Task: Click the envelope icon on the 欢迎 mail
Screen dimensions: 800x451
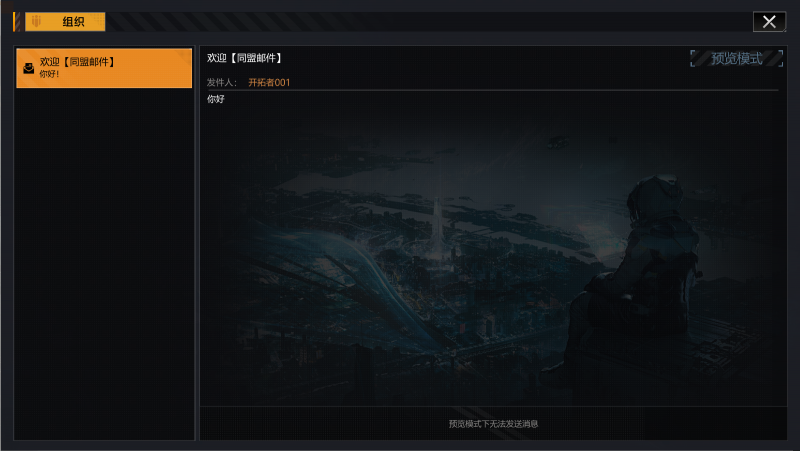Action: (29, 68)
